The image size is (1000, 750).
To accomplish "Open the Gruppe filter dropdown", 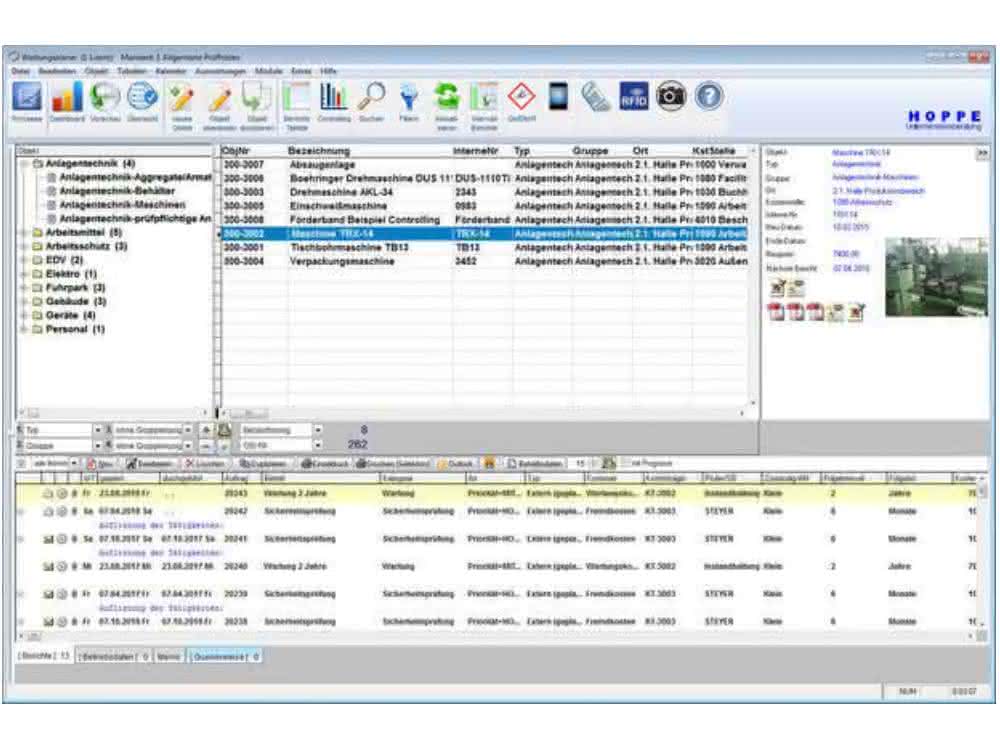I will click(x=98, y=446).
